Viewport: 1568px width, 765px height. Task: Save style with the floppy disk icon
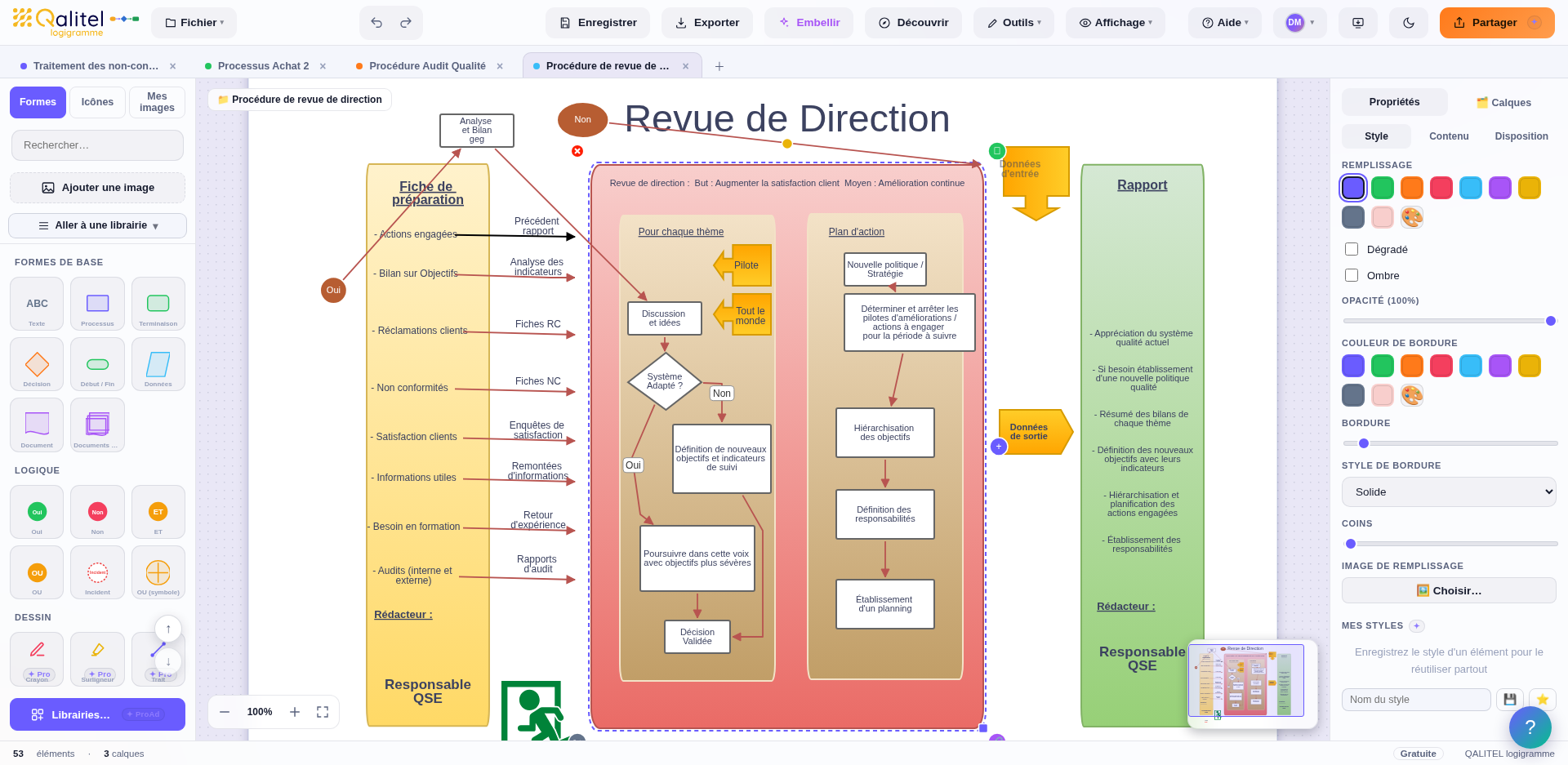pyautogui.click(x=1510, y=700)
